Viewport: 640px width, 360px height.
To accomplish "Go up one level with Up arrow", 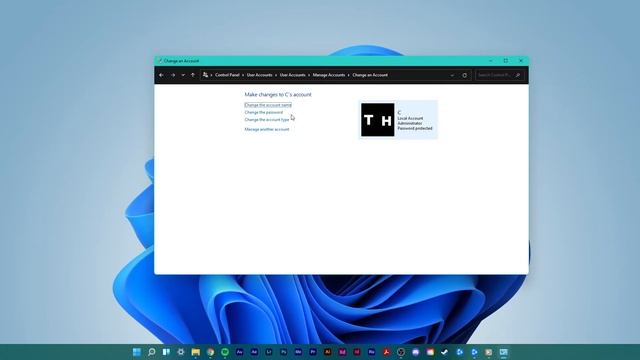I will [193, 75].
